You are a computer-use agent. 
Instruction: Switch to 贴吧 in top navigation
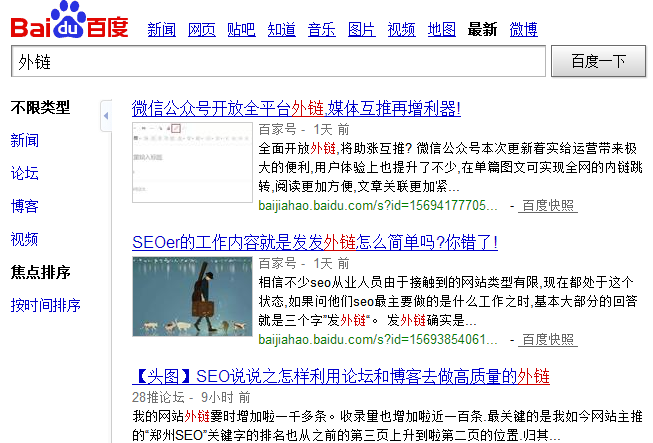[242, 29]
